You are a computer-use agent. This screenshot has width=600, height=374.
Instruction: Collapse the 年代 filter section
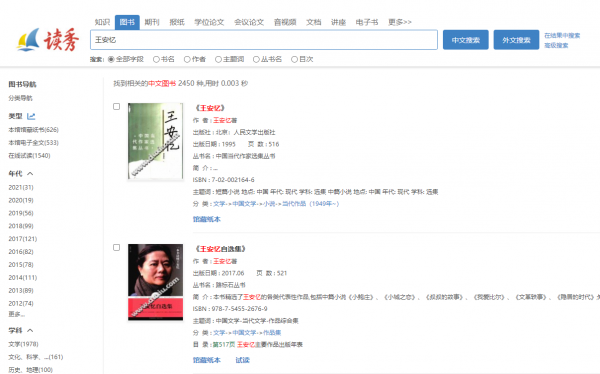(x=30, y=174)
